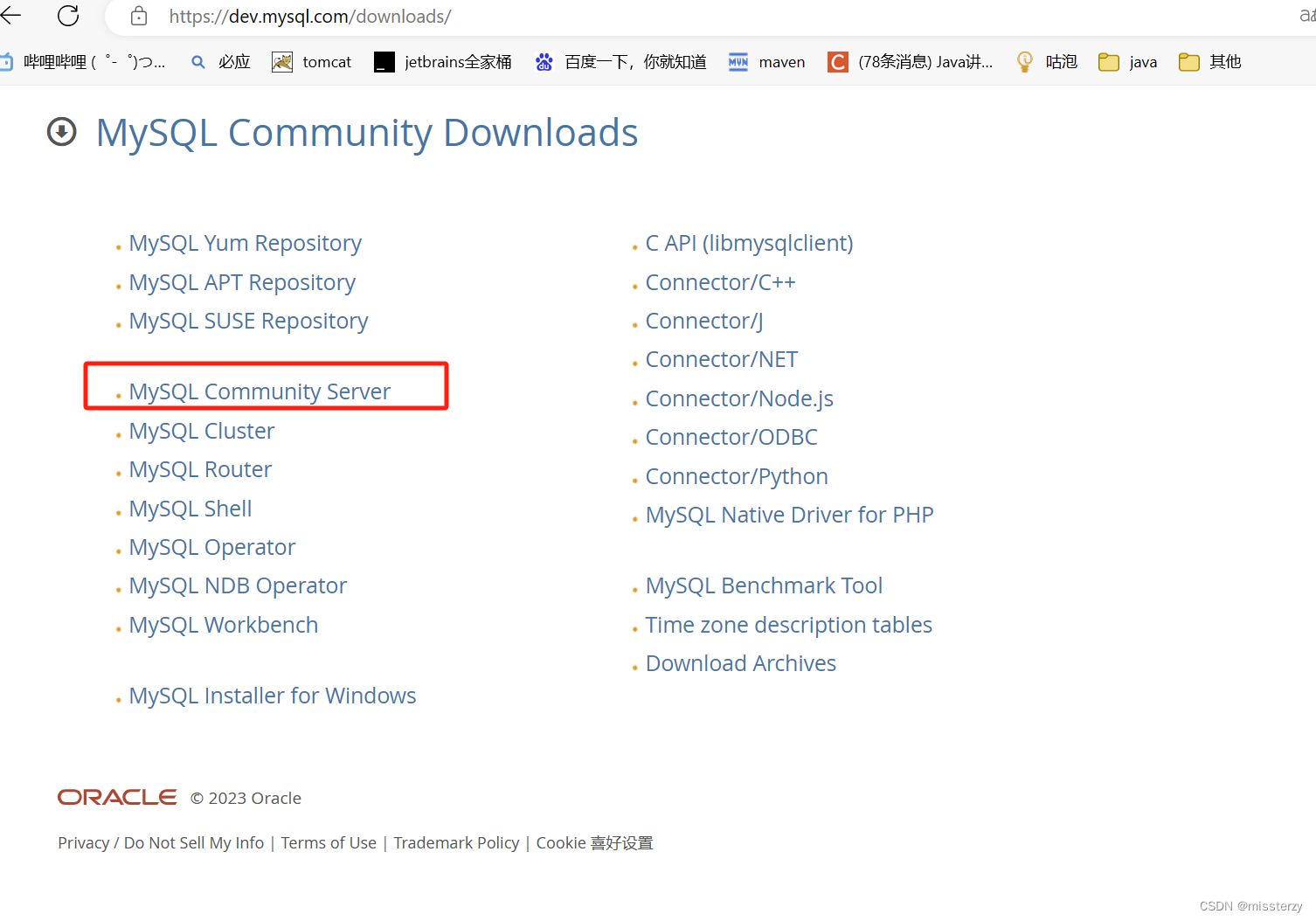The image size is (1316, 921).
Task: Open the Bilibili bookmark
Action: pyautogui.click(x=83, y=62)
